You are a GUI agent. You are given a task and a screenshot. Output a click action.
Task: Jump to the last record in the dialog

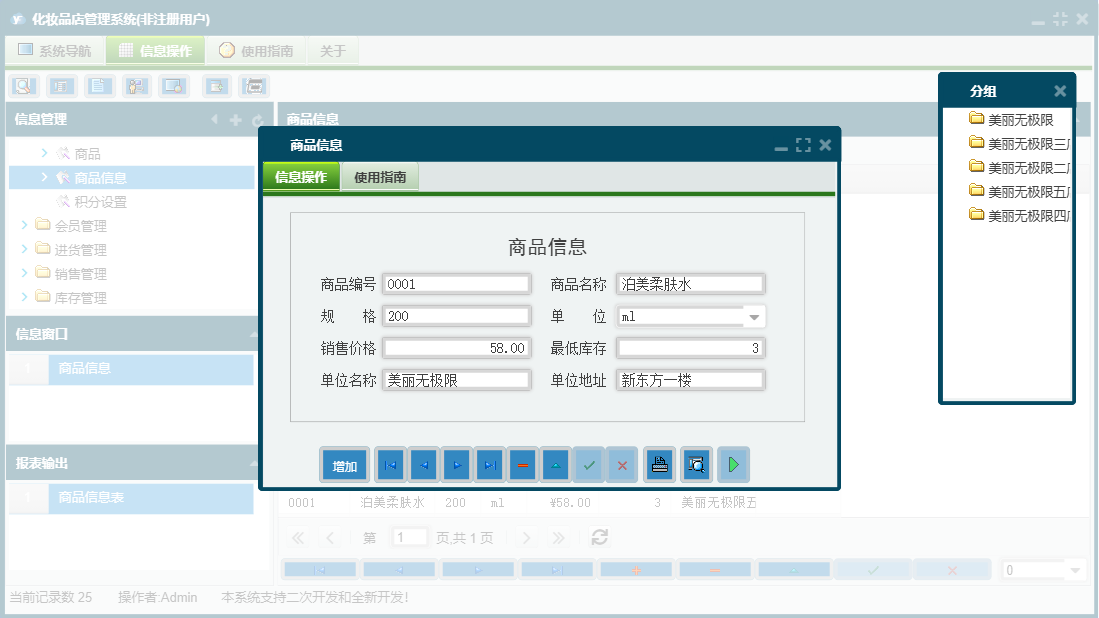click(489, 464)
